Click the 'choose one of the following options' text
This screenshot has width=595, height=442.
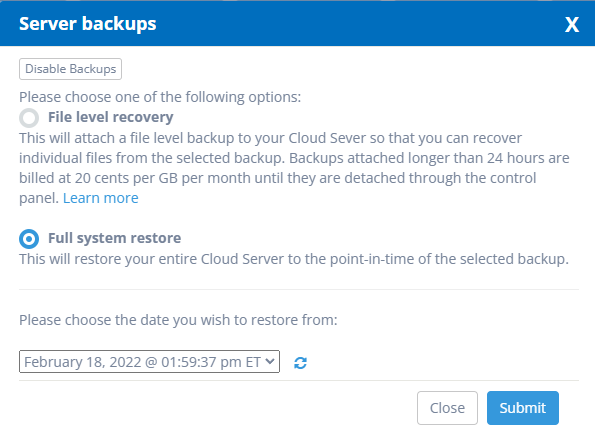click(x=160, y=97)
